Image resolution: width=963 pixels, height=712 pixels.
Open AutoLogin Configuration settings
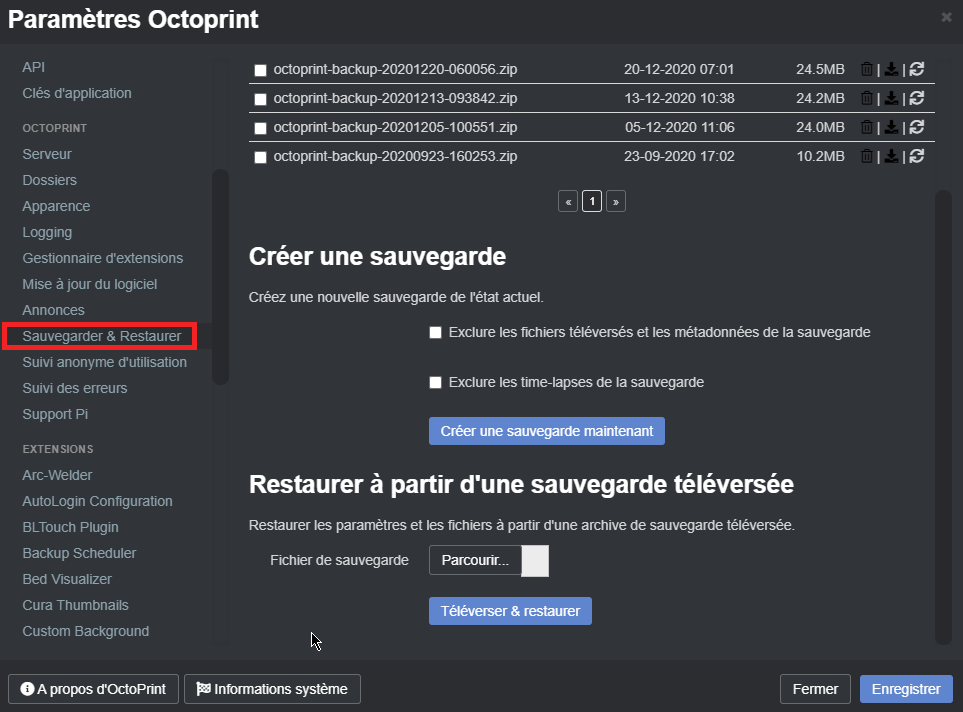[97, 501]
